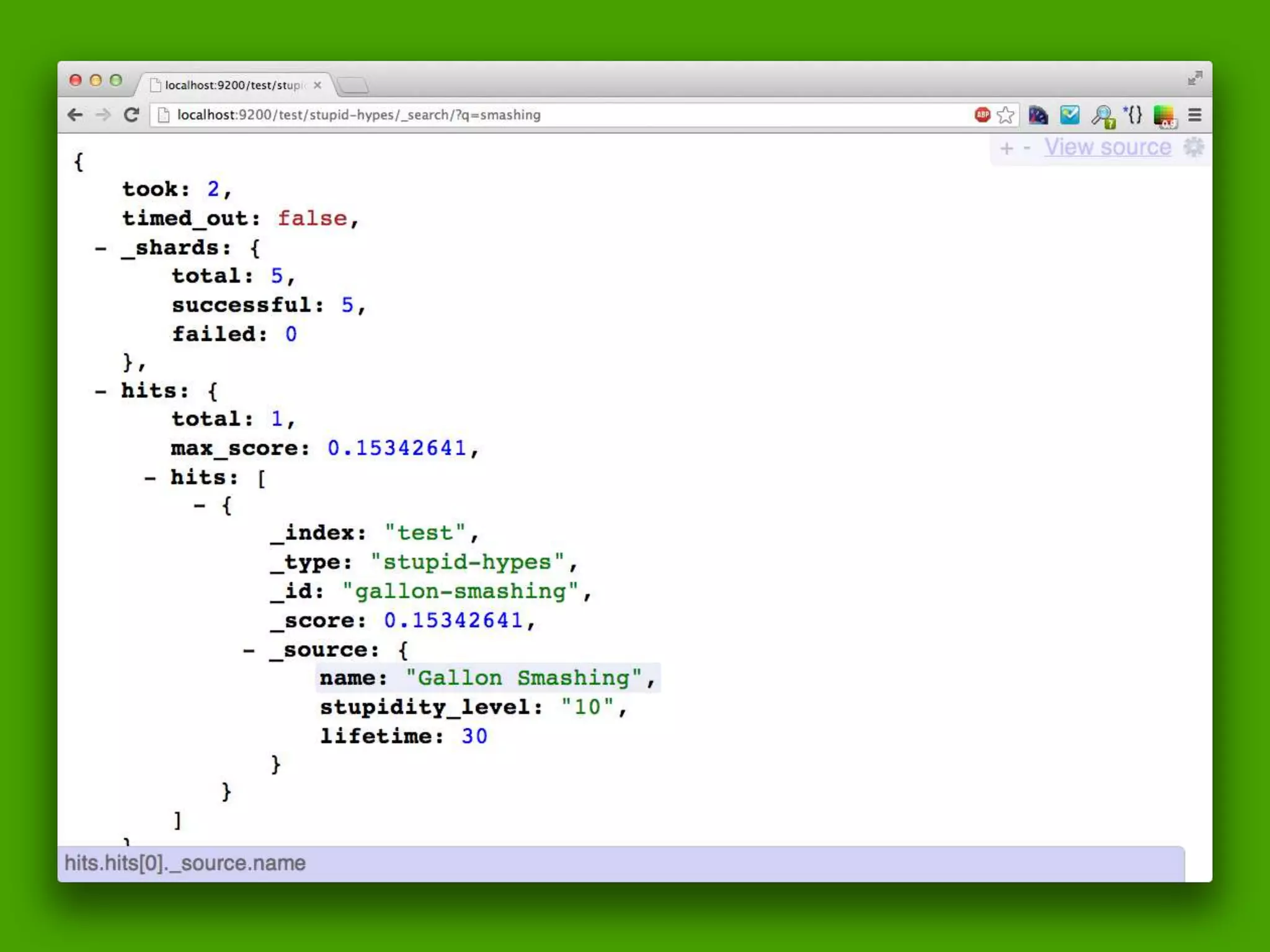Collapse the top-level hits object
1270x952 pixels.
coord(100,391)
